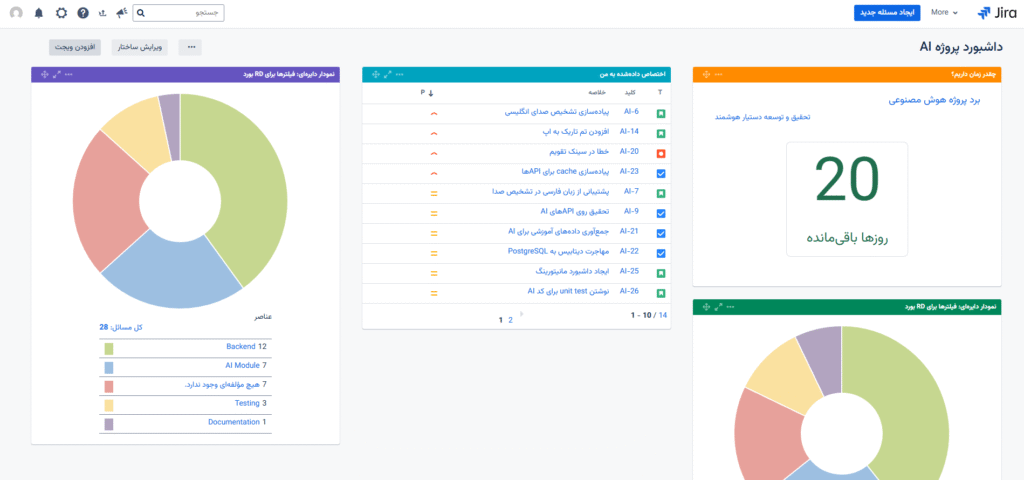Click the story type icon for AI-14
This screenshot has width=1024, height=480.
click(660, 134)
